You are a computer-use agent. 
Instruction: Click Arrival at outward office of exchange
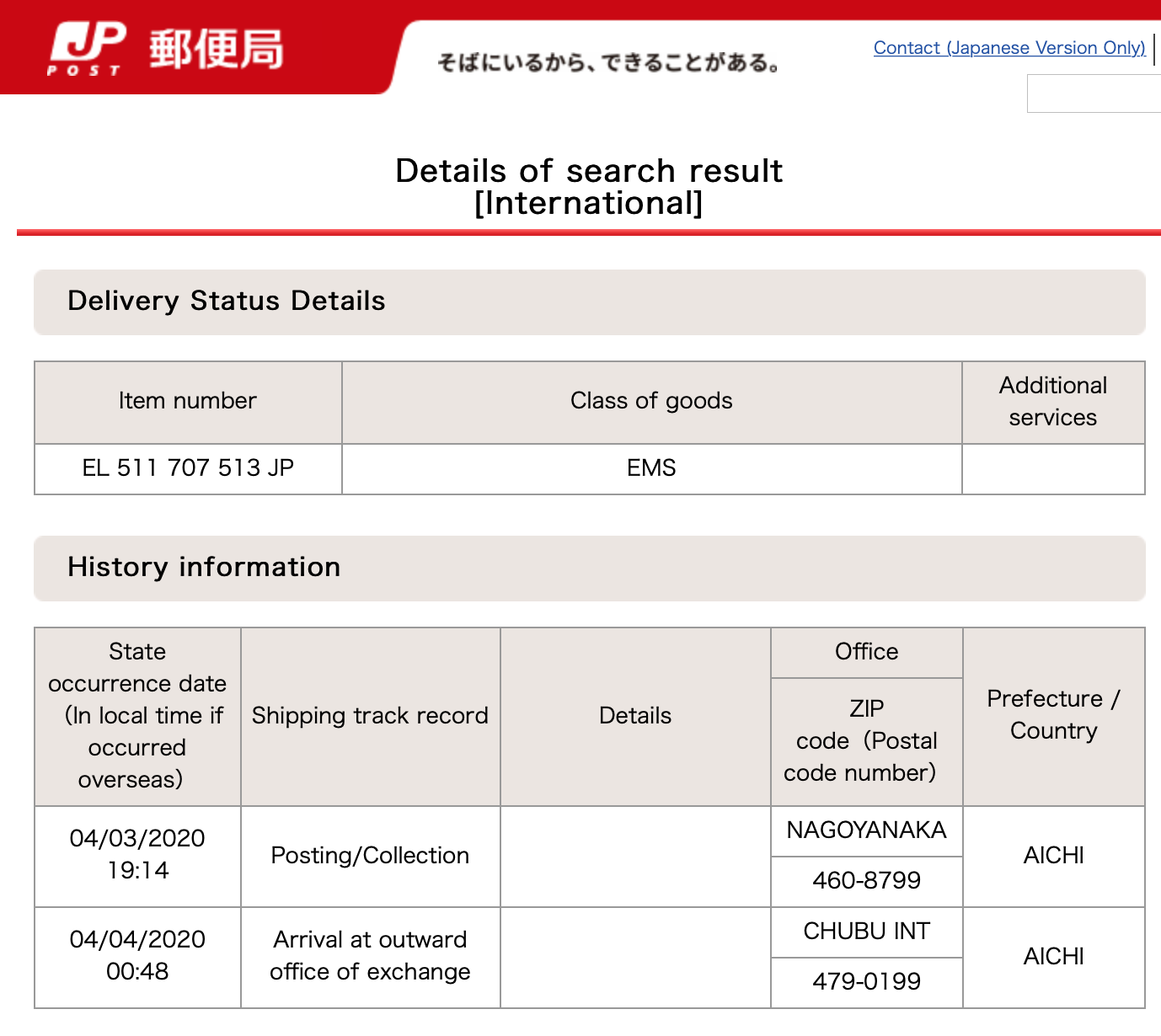(x=370, y=956)
